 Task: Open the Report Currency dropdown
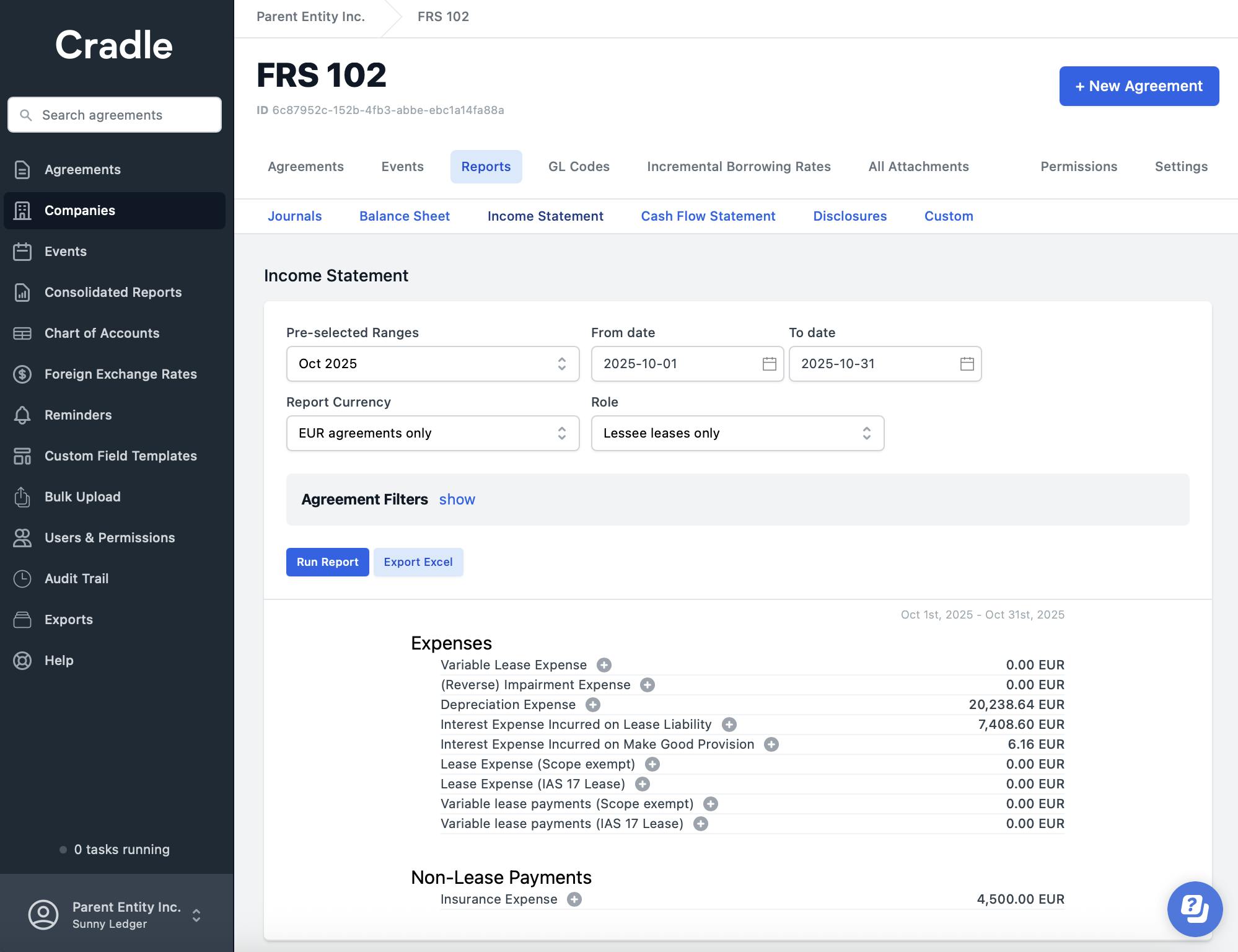pyautogui.click(x=432, y=433)
